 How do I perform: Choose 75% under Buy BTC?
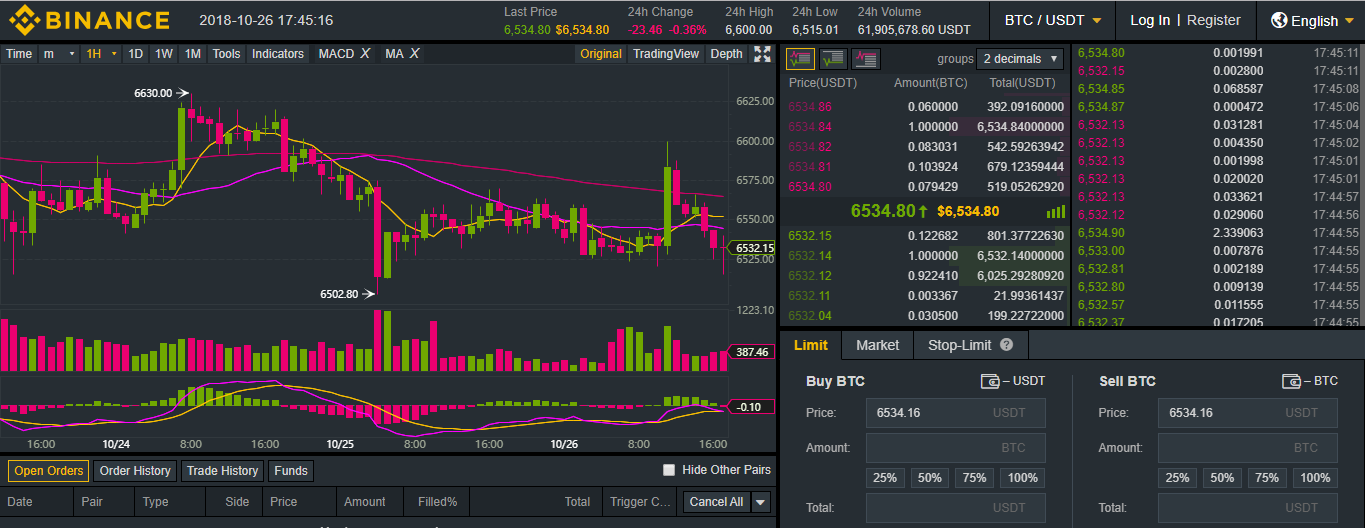point(975,478)
